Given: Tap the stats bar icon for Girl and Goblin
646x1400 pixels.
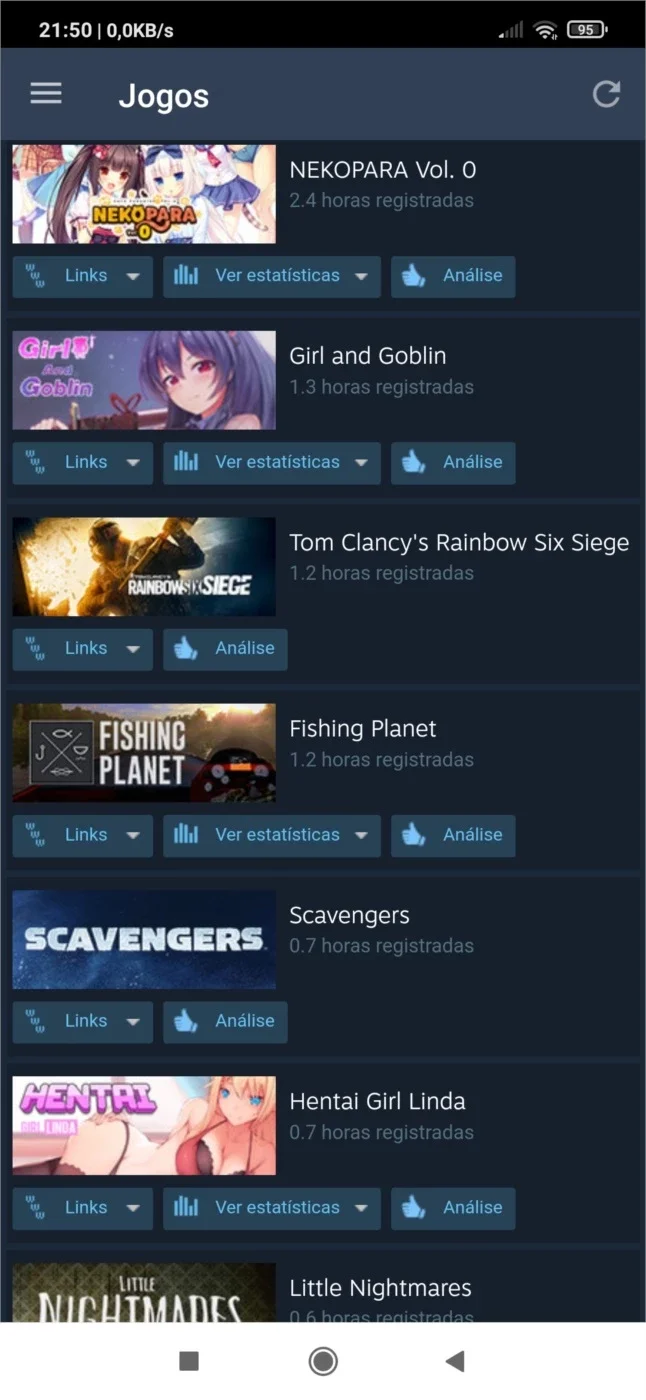Looking at the screenshot, I should pos(186,462).
